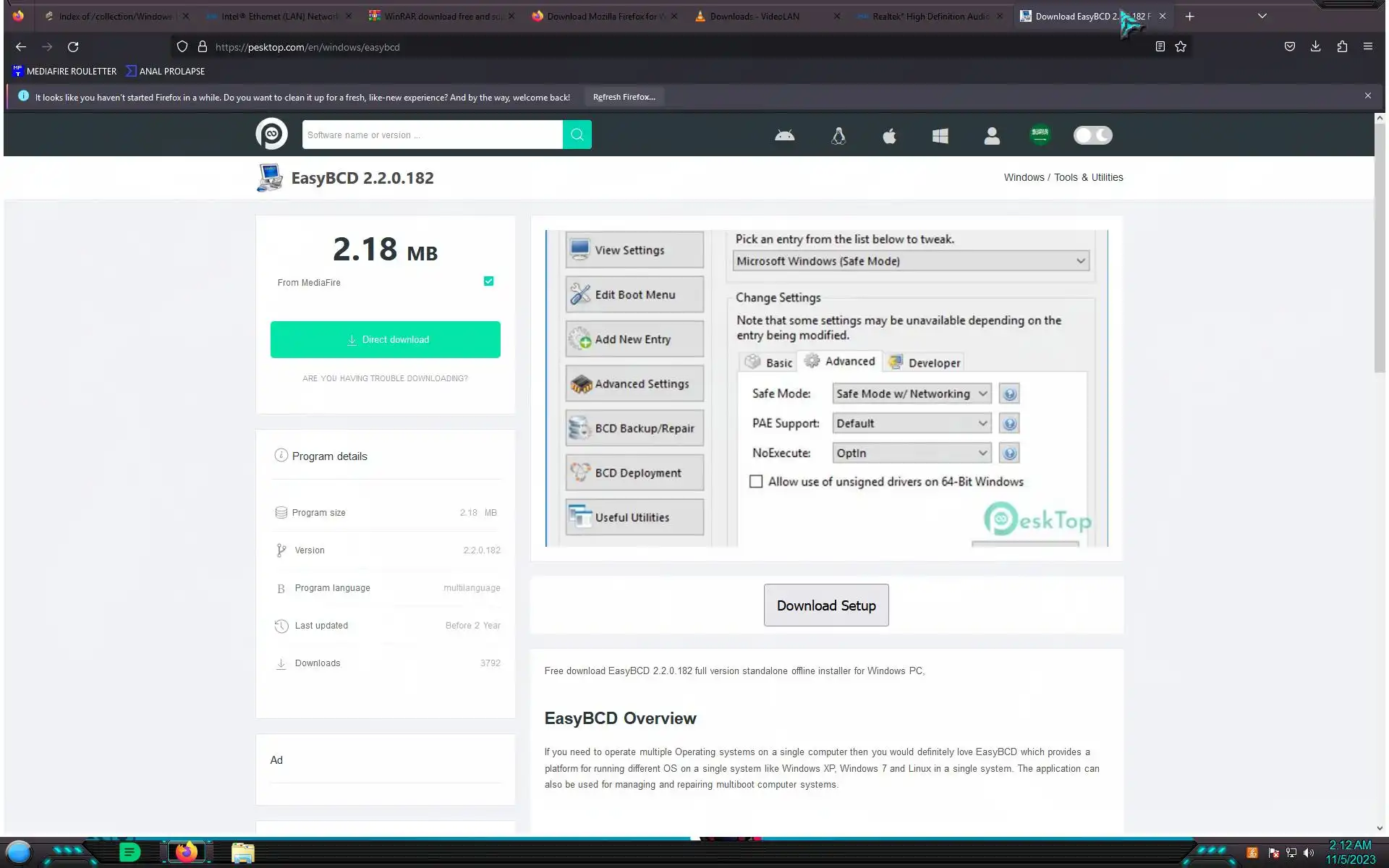Open Tools & Utilities breadcrumb link
Image resolution: width=1389 pixels, height=868 pixels.
[x=1088, y=177]
